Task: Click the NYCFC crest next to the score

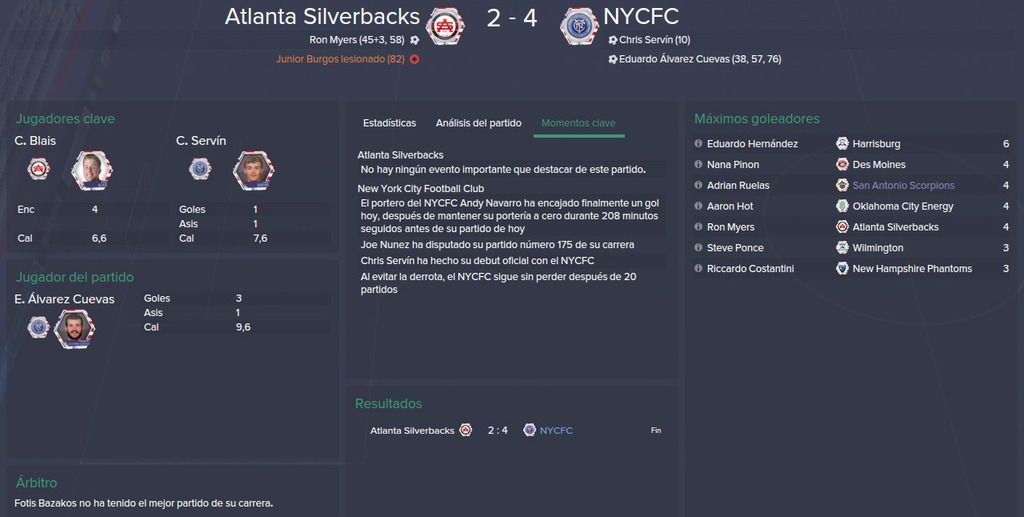Action: (x=579, y=26)
